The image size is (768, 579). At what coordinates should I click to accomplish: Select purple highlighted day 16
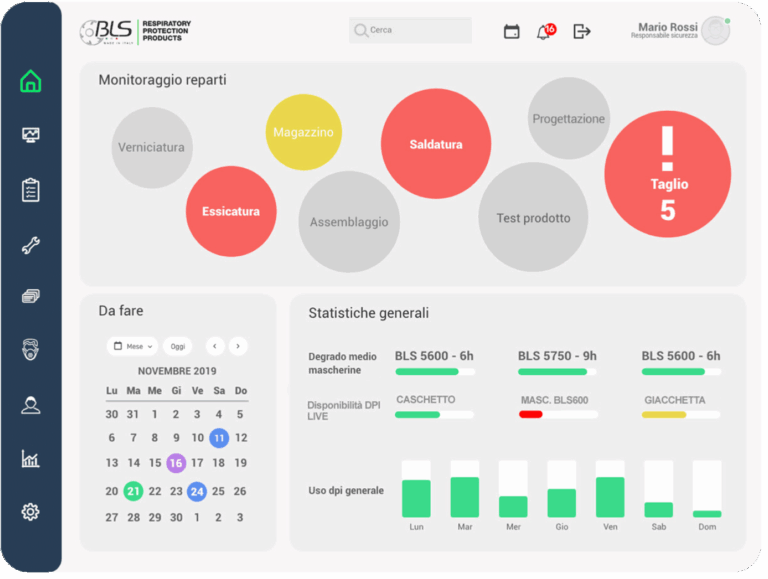pyautogui.click(x=176, y=463)
